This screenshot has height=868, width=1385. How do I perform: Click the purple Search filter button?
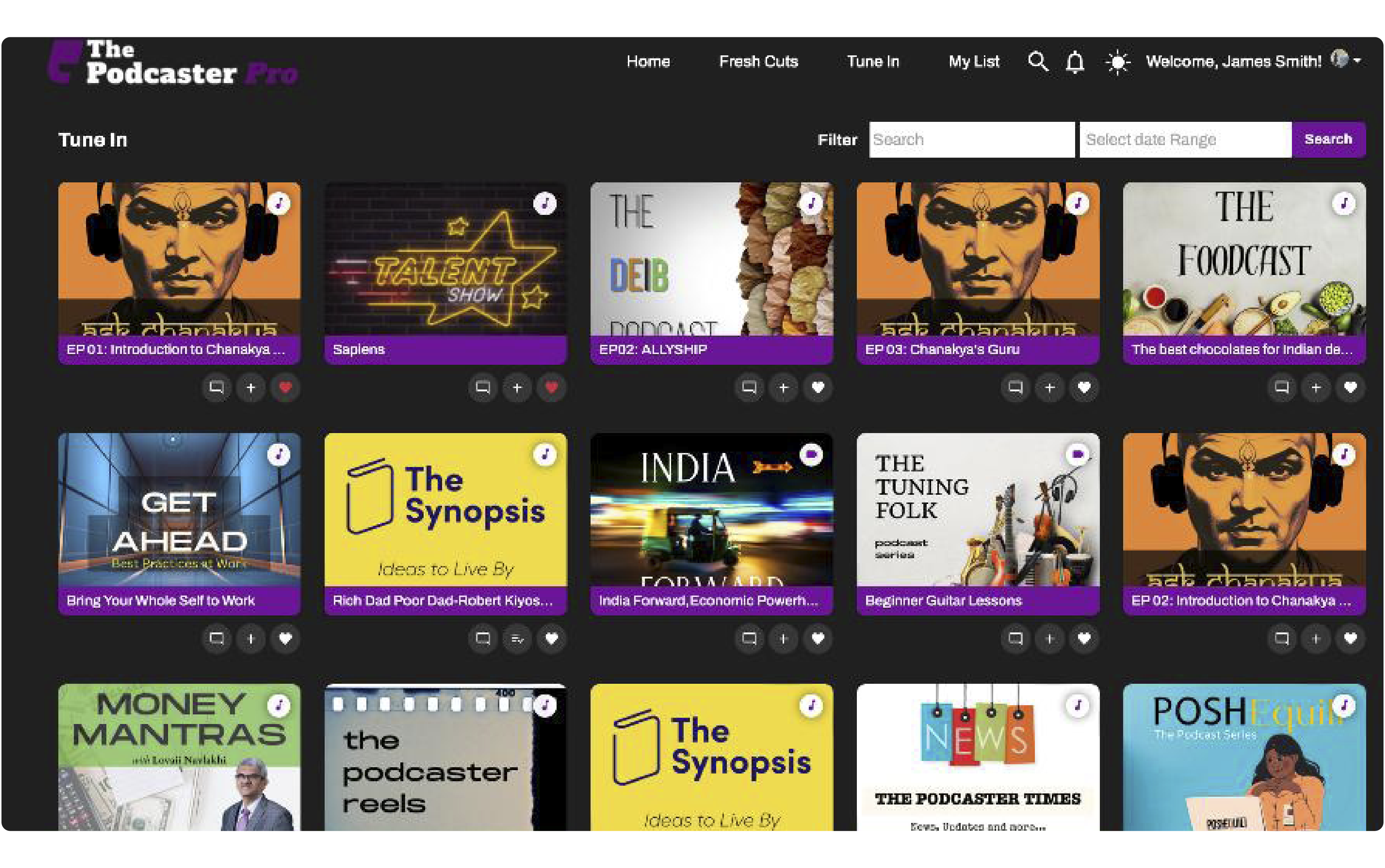pyautogui.click(x=1328, y=139)
